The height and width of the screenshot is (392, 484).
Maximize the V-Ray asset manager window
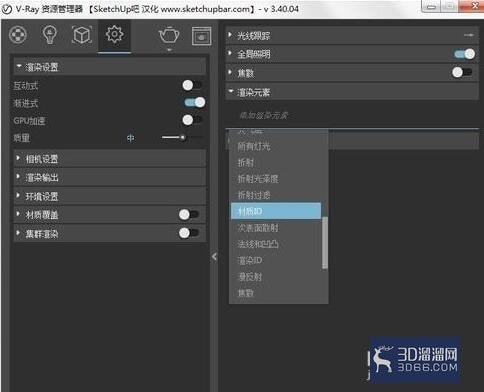tap(450, 6)
